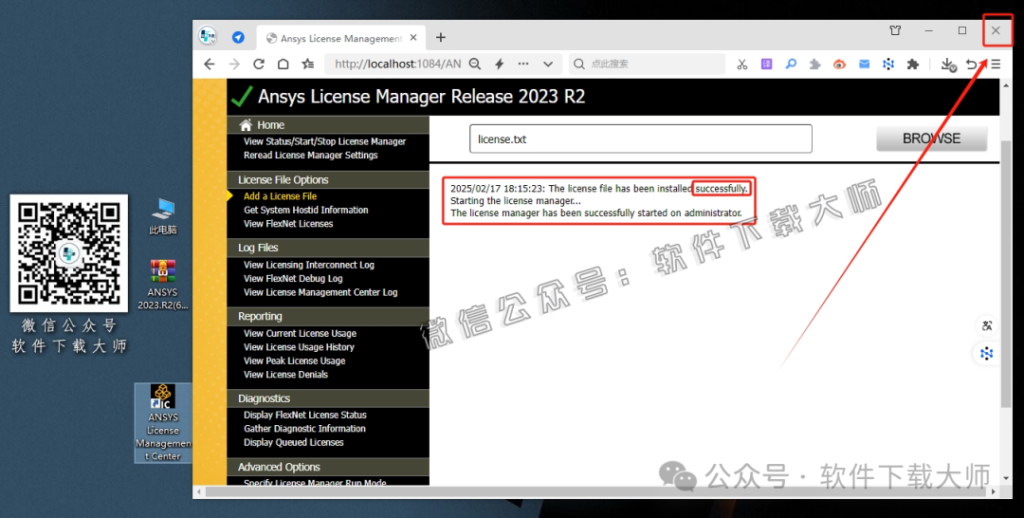
Task: Open View Peak License Usage
Action: 294,361
